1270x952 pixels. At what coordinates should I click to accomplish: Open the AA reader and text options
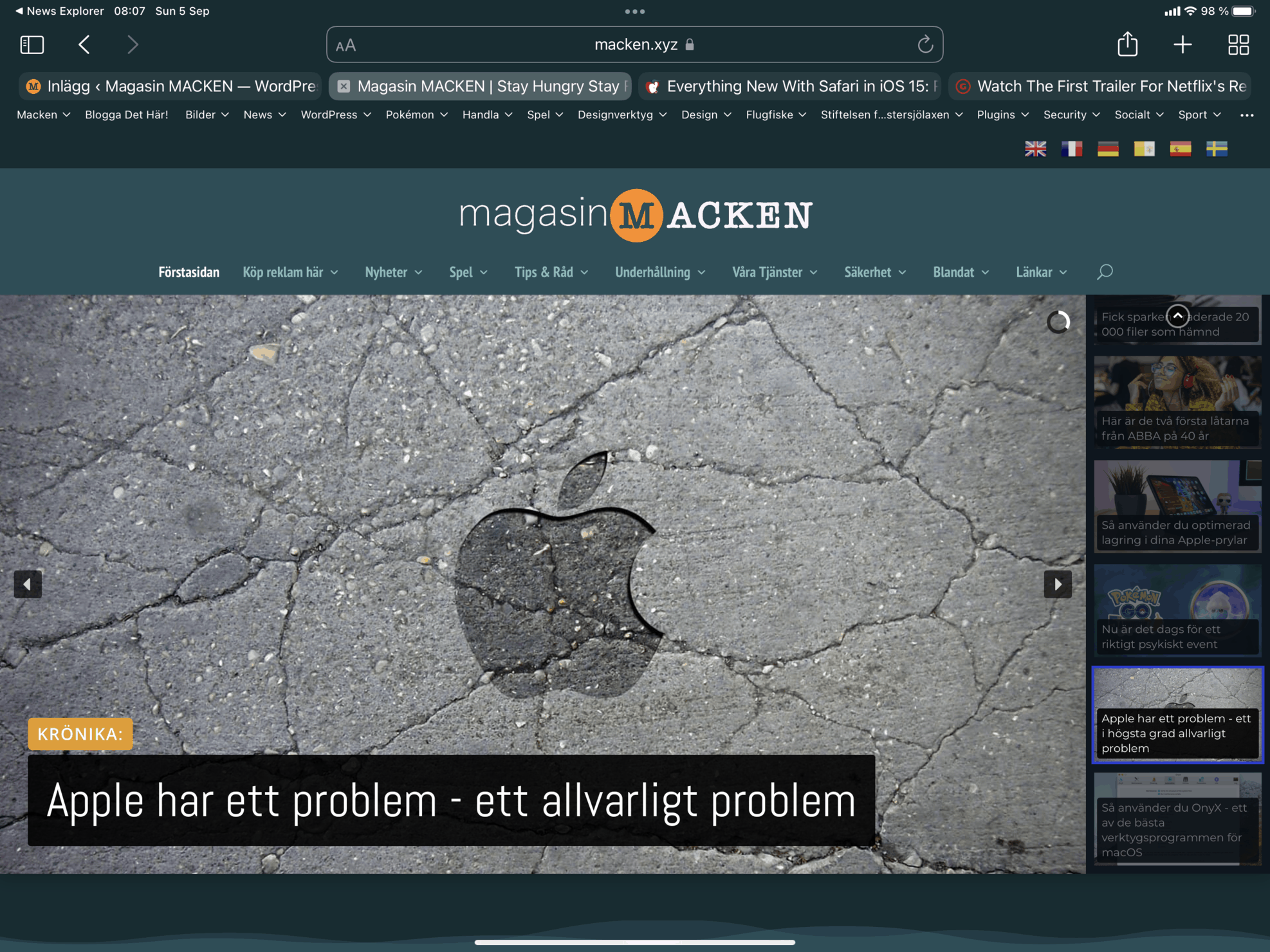[345, 45]
